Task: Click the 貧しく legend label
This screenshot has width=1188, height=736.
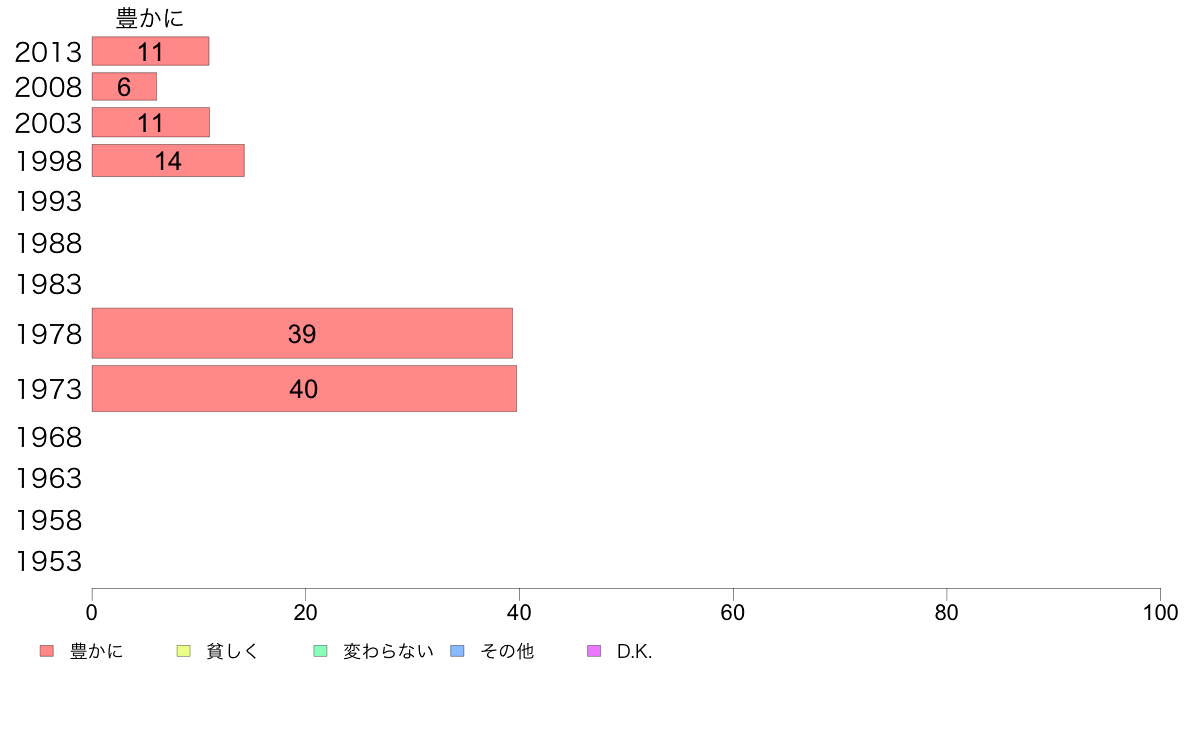Action: [232, 651]
